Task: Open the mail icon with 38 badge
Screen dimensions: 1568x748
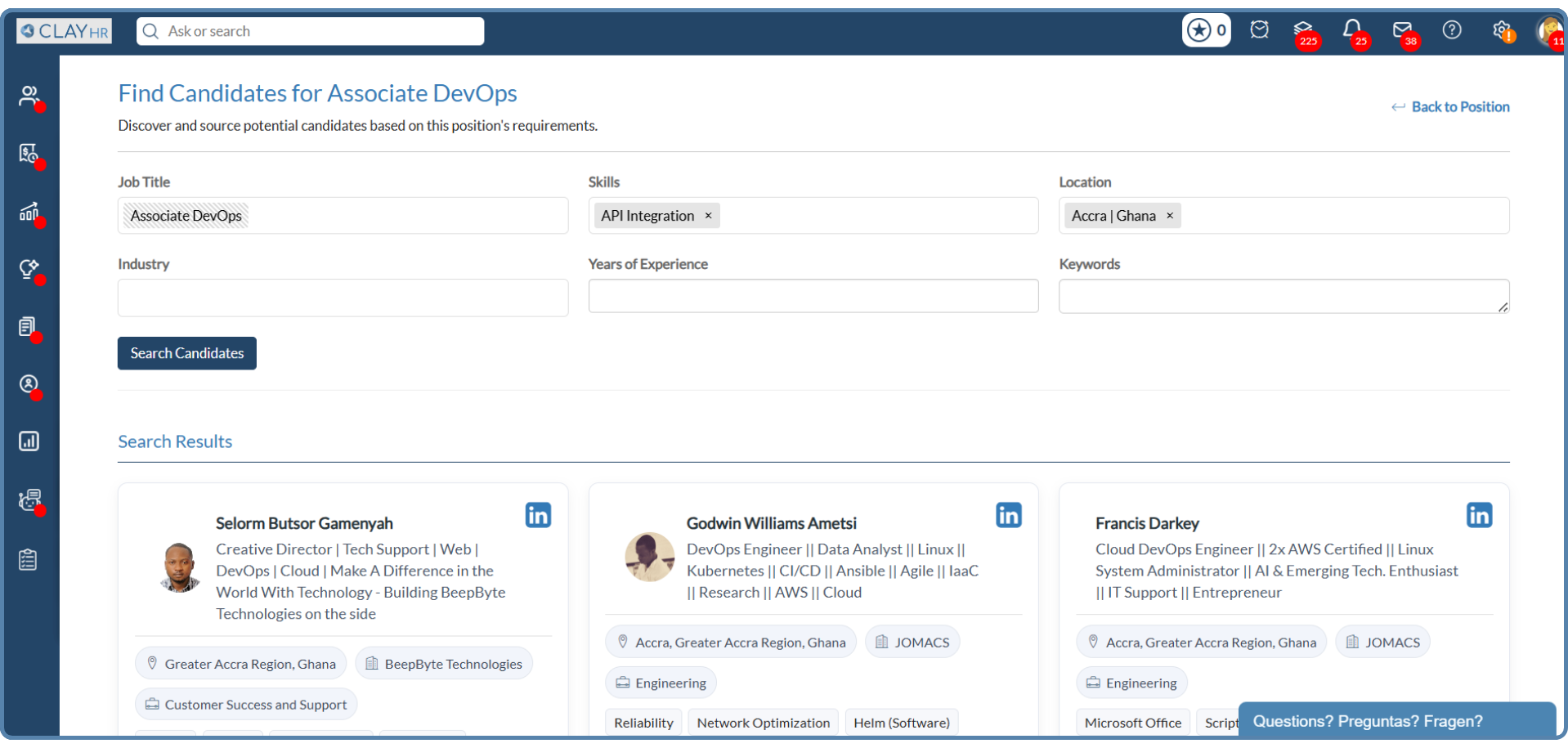Action: pyautogui.click(x=1403, y=32)
